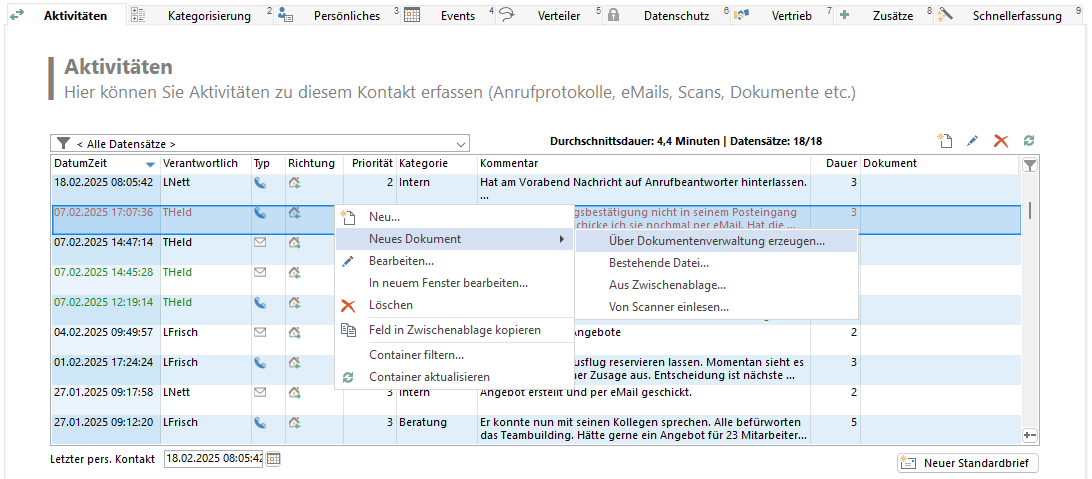This screenshot has width=1092, height=479.
Task: Select Von Scanner einlesen in the submenu
Action: (x=668, y=307)
